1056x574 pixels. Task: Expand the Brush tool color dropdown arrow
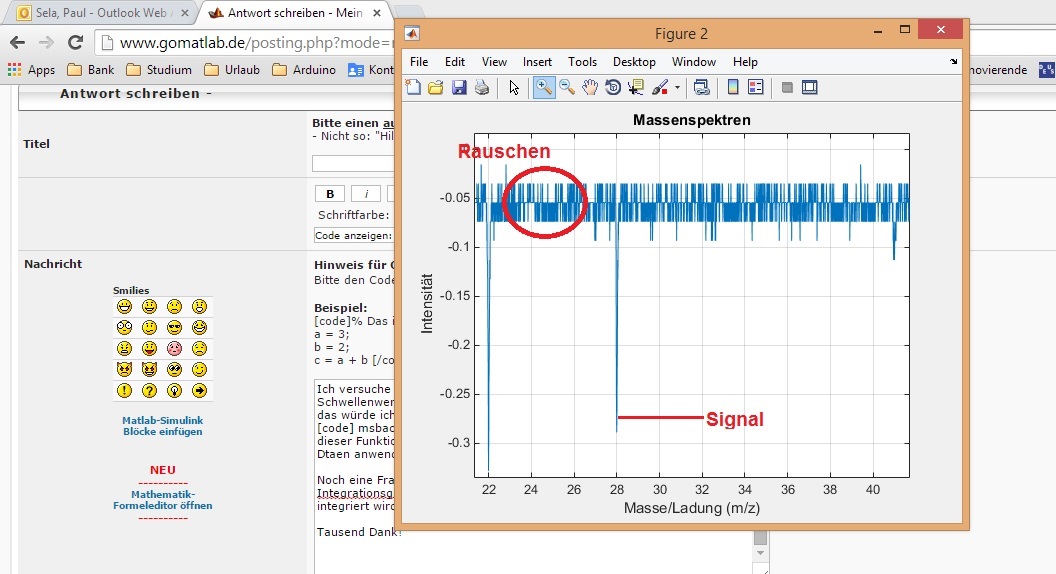[x=677, y=88]
